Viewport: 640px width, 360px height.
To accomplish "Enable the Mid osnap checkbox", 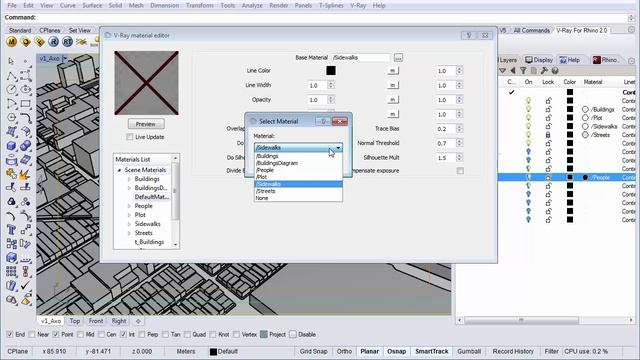I will [x=80, y=334].
